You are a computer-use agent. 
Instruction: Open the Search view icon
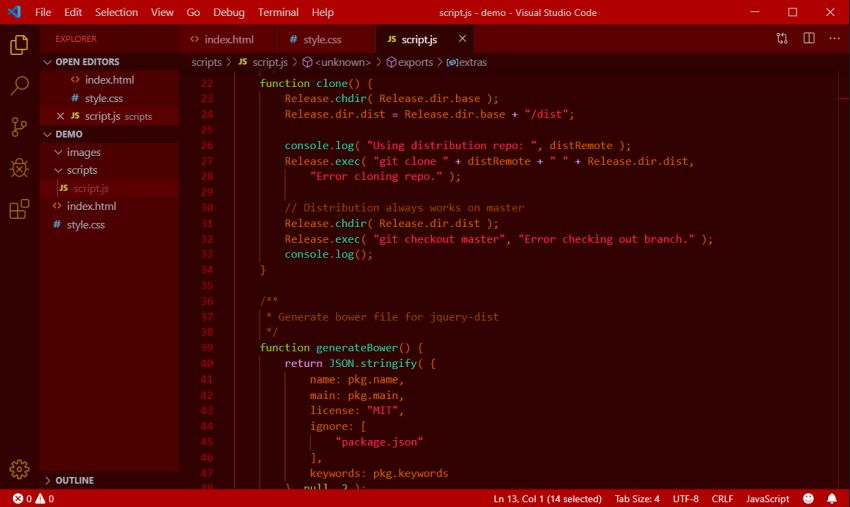coord(19,86)
